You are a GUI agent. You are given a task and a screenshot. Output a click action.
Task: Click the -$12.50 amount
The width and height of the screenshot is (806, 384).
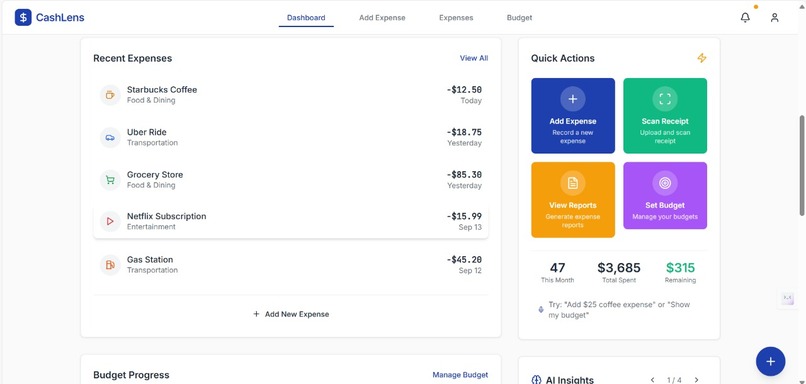pyautogui.click(x=464, y=89)
